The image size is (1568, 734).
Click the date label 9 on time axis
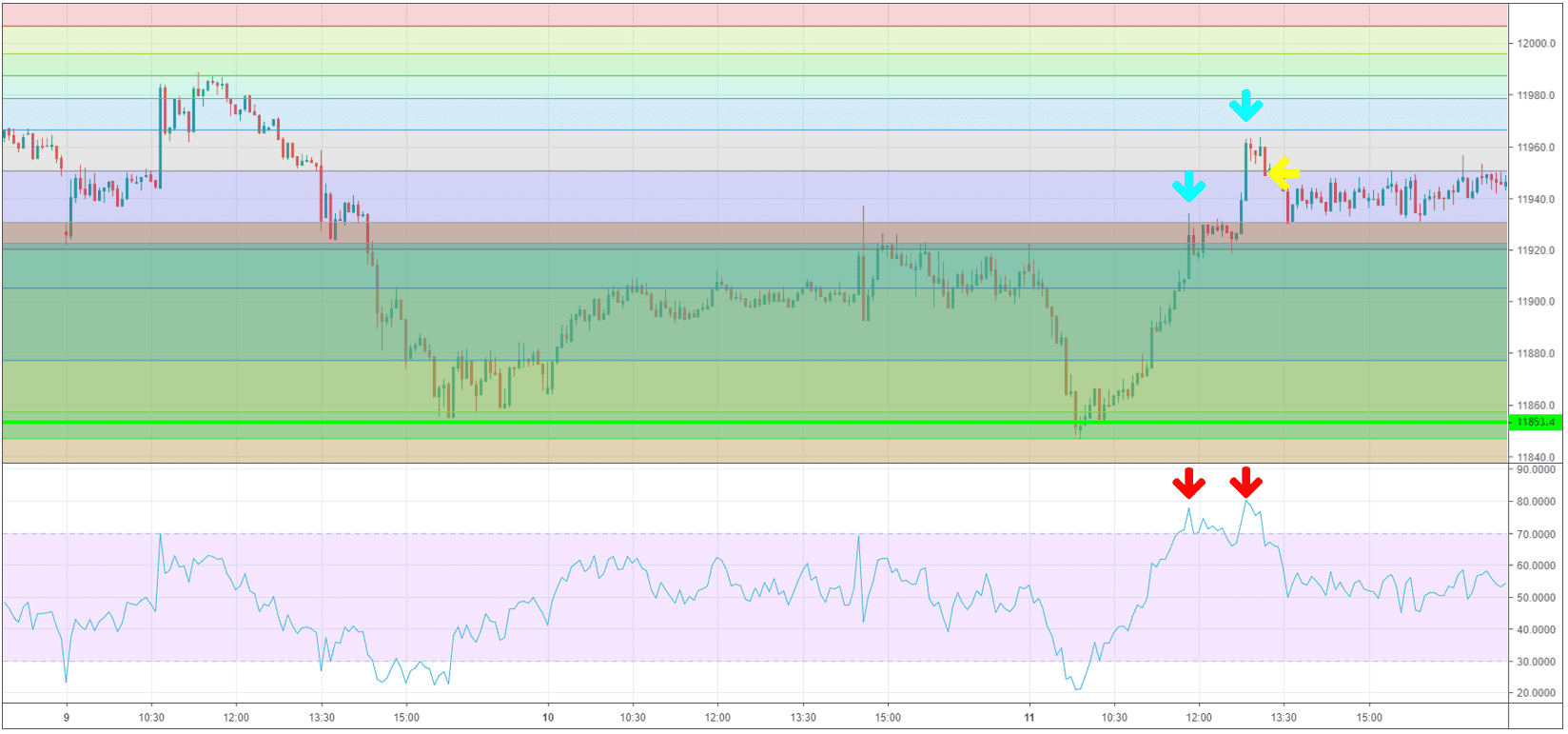pos(67,717)
